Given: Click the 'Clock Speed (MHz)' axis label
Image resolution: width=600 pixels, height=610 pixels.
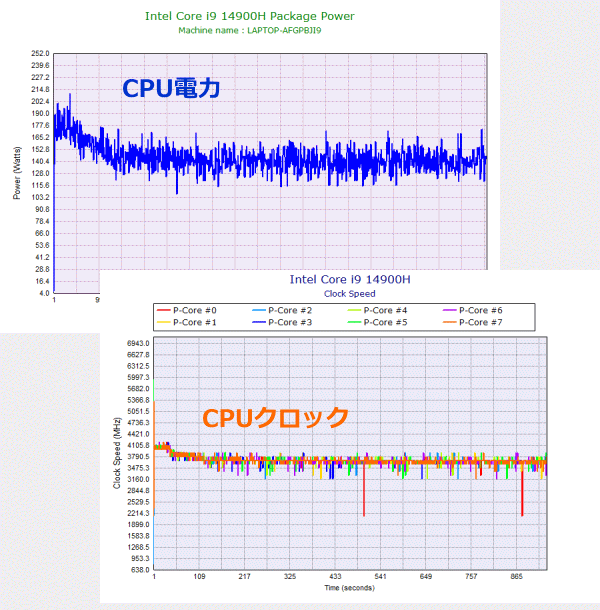Looking at the screenshot, I should click(117, 453).
